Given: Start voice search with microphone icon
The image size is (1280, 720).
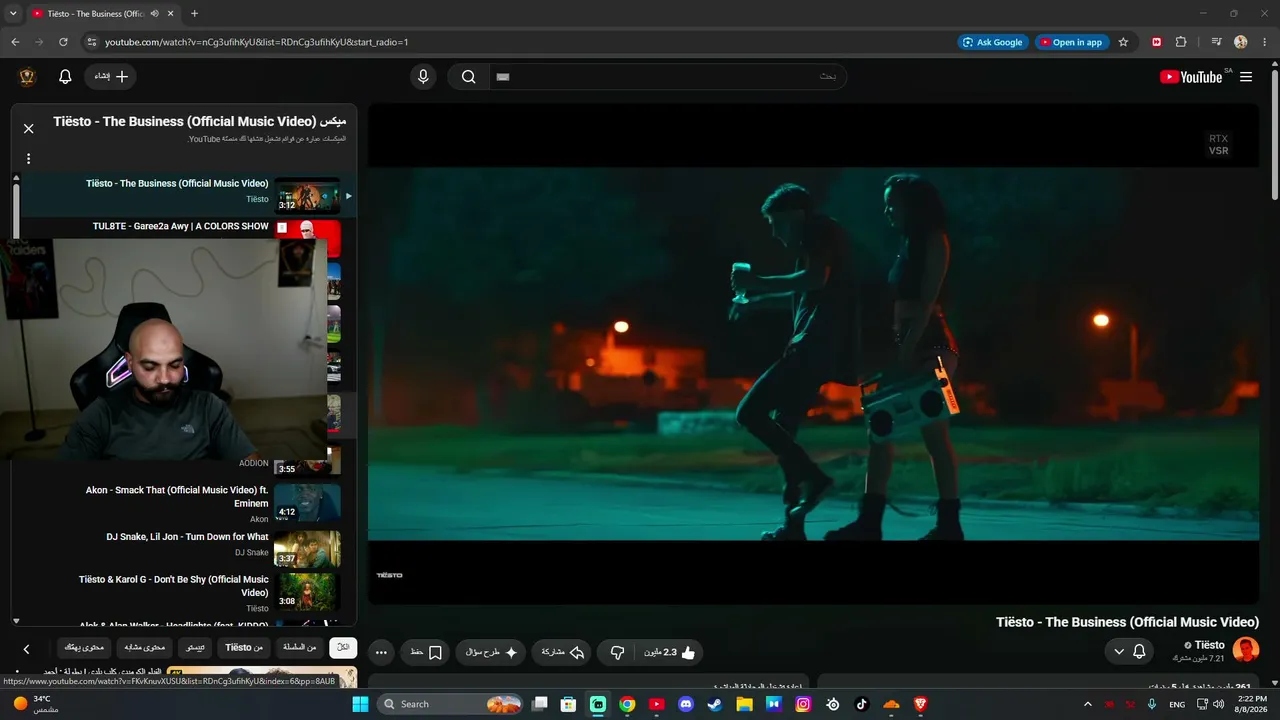Looking at the screenshot, I should point(423,77).
